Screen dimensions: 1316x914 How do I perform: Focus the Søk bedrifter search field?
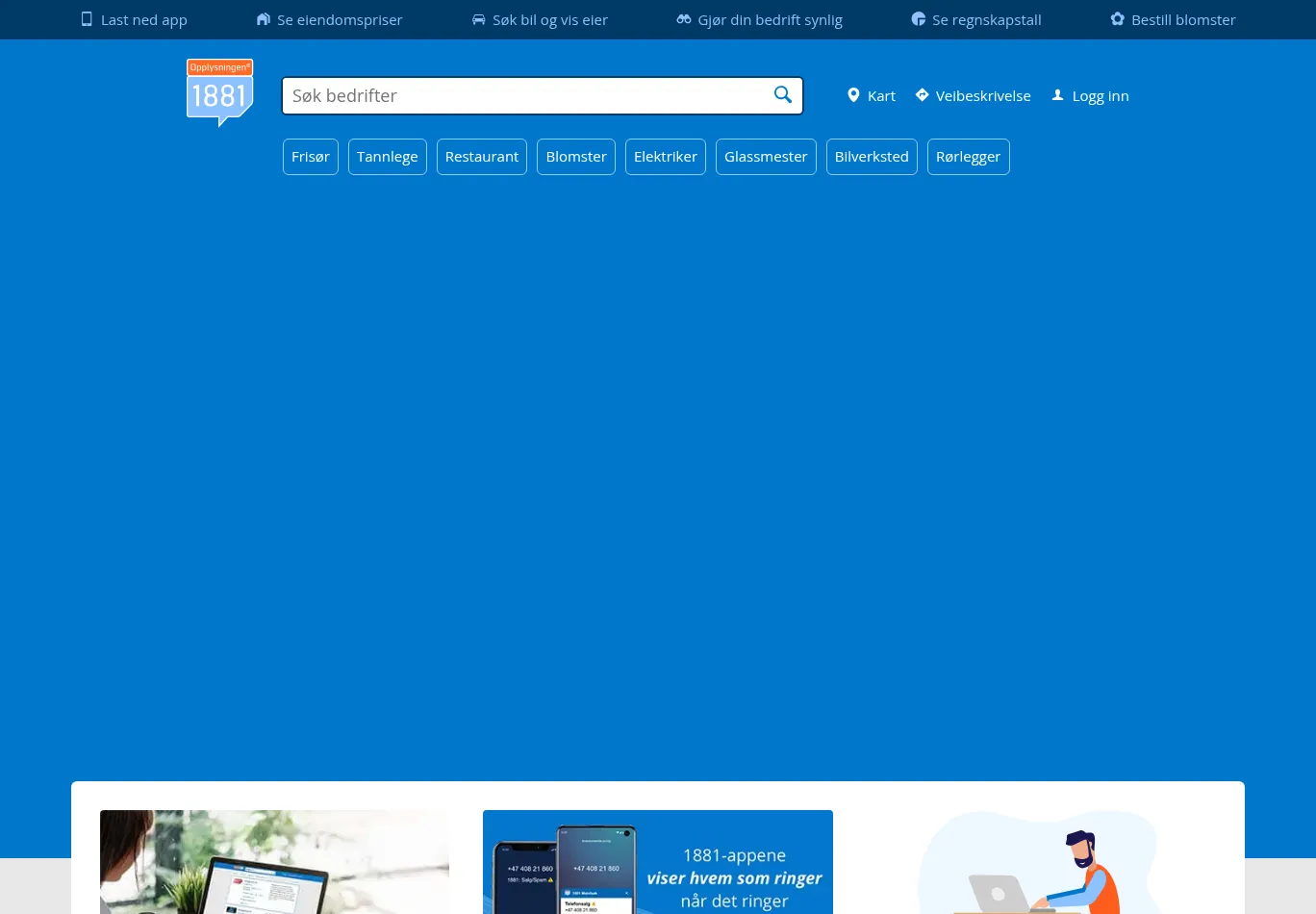click(524, 95)
